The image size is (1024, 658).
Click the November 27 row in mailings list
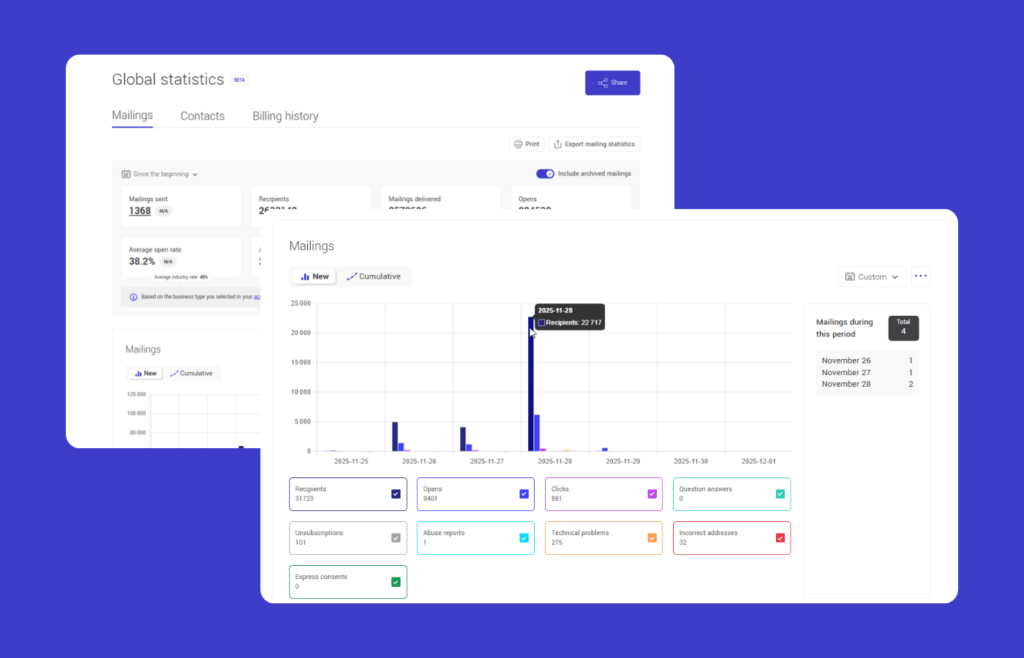click(867, 372)
